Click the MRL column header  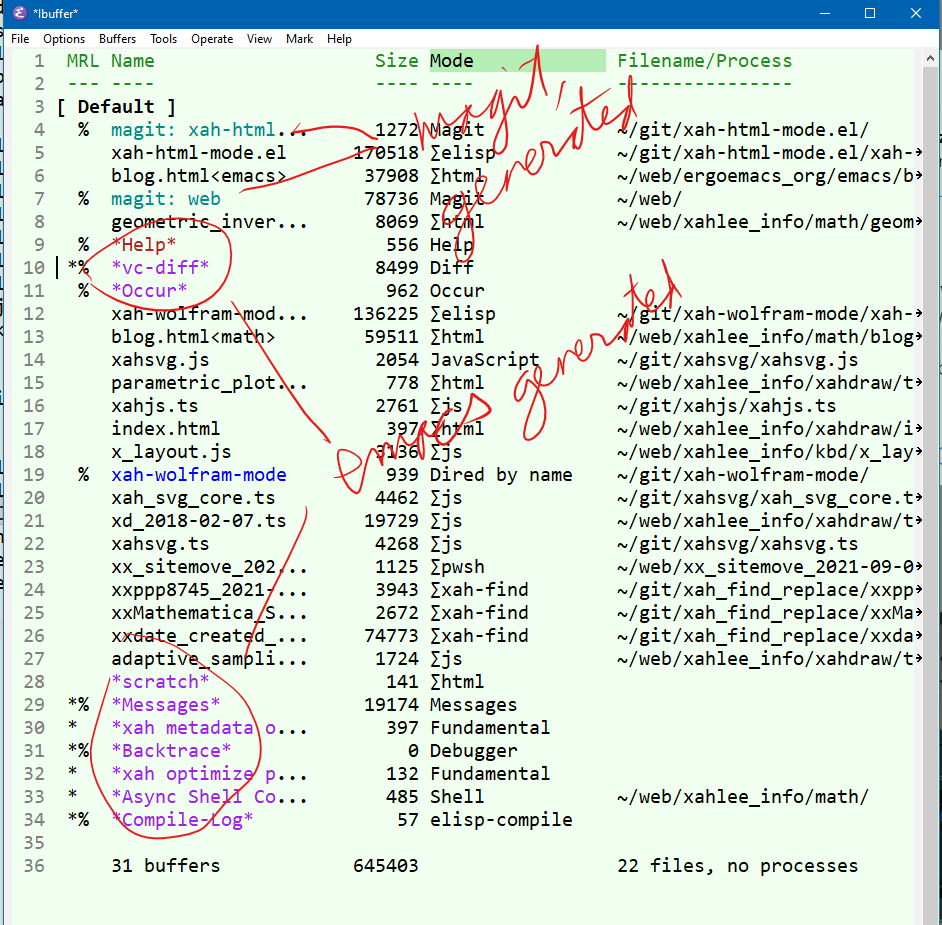(83, 61)
